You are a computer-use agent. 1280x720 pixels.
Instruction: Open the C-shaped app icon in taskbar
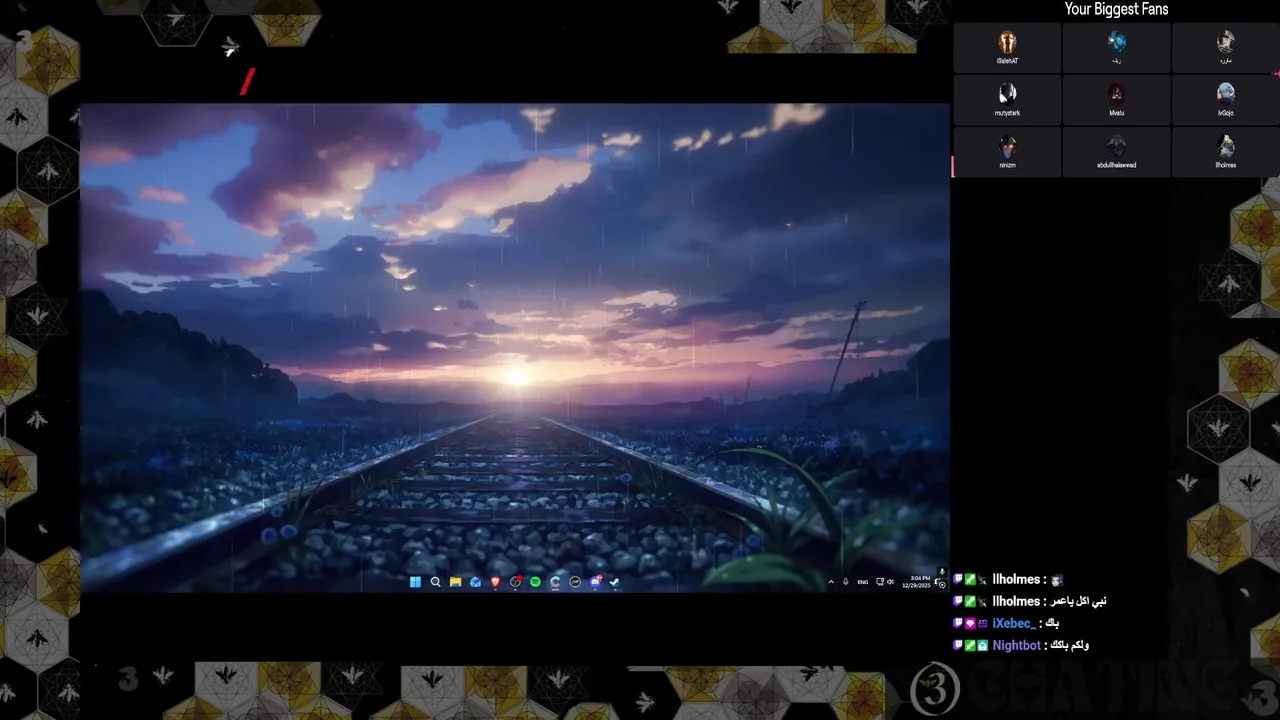tap(555, 582)
